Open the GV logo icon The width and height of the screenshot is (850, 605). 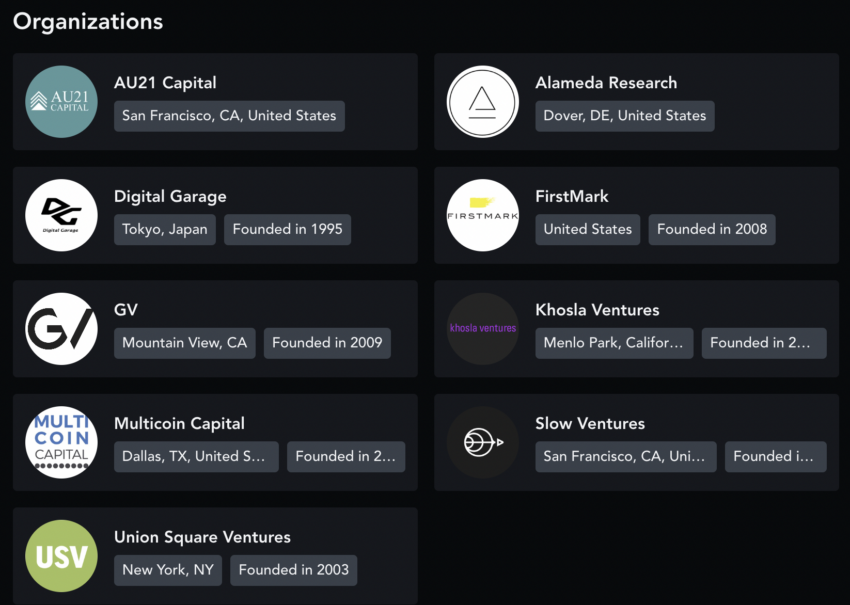(61, 328)
